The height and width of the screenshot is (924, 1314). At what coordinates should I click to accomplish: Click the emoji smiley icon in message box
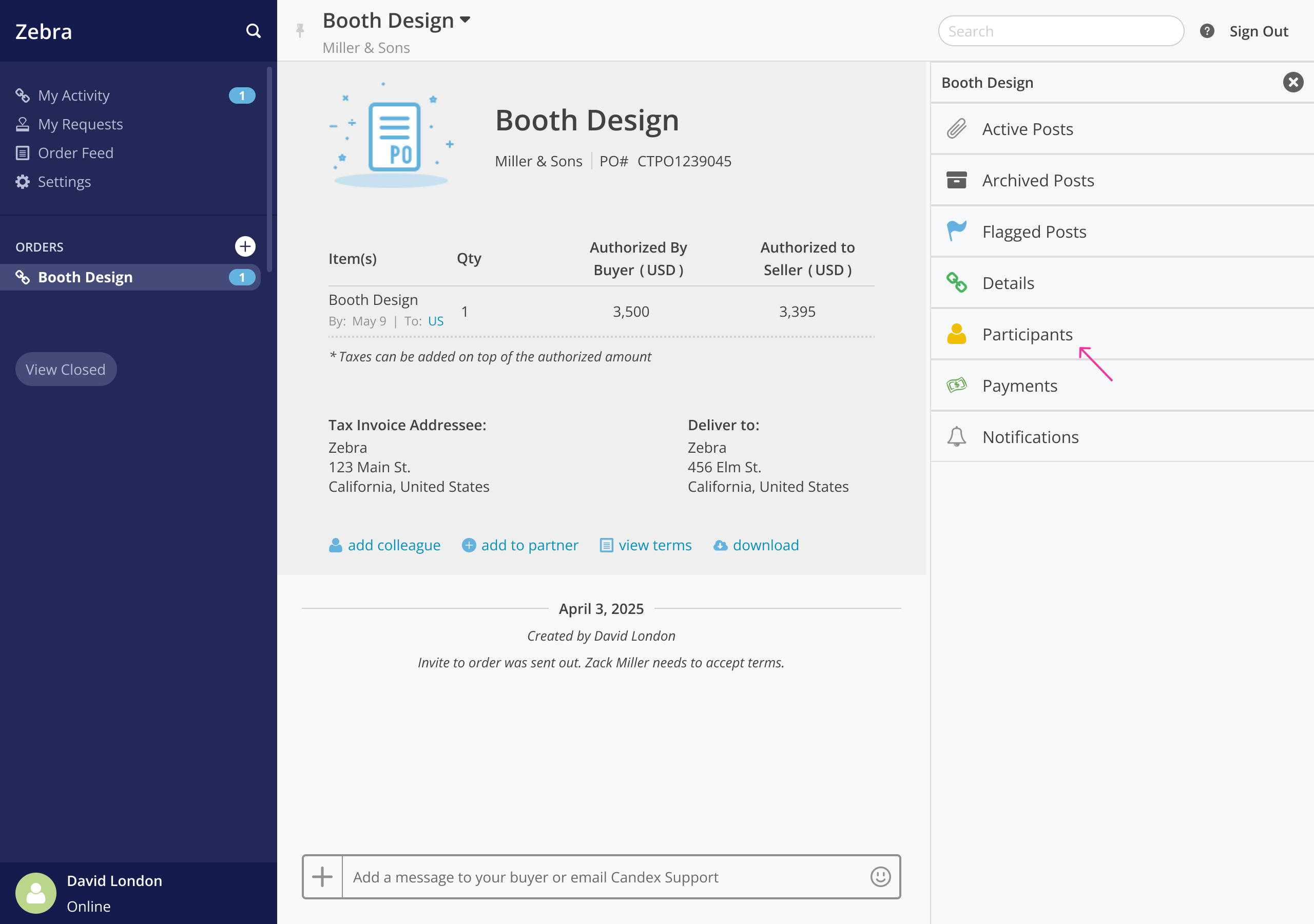[880, 876]
